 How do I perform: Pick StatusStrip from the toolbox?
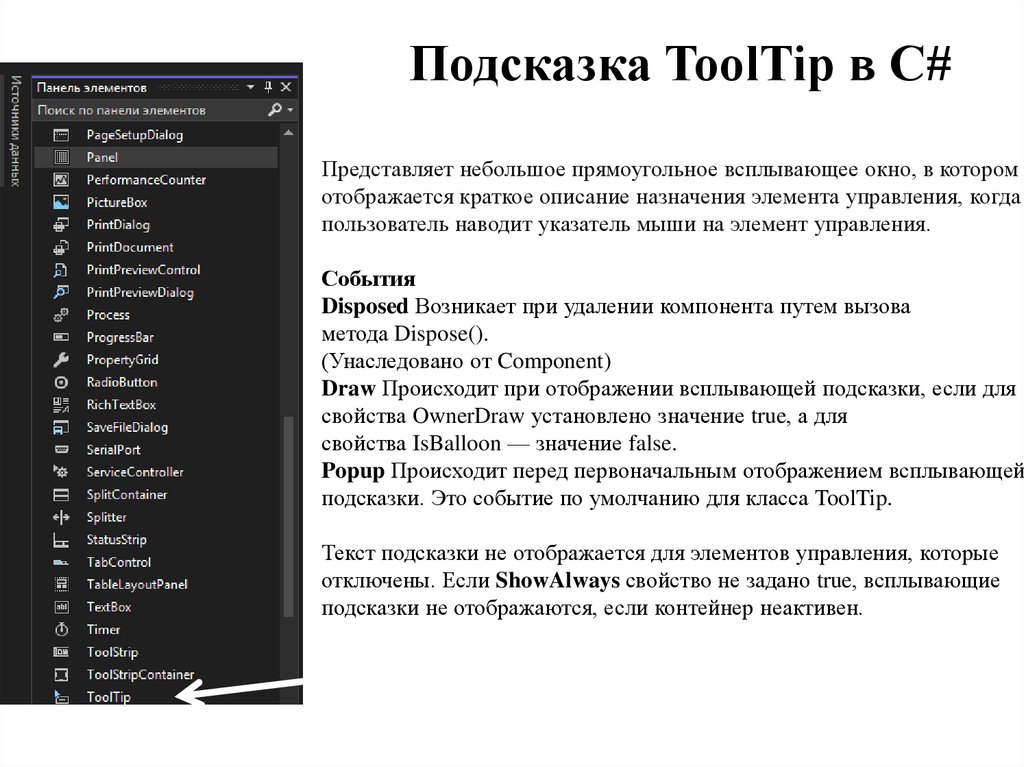tap(116, 540)
